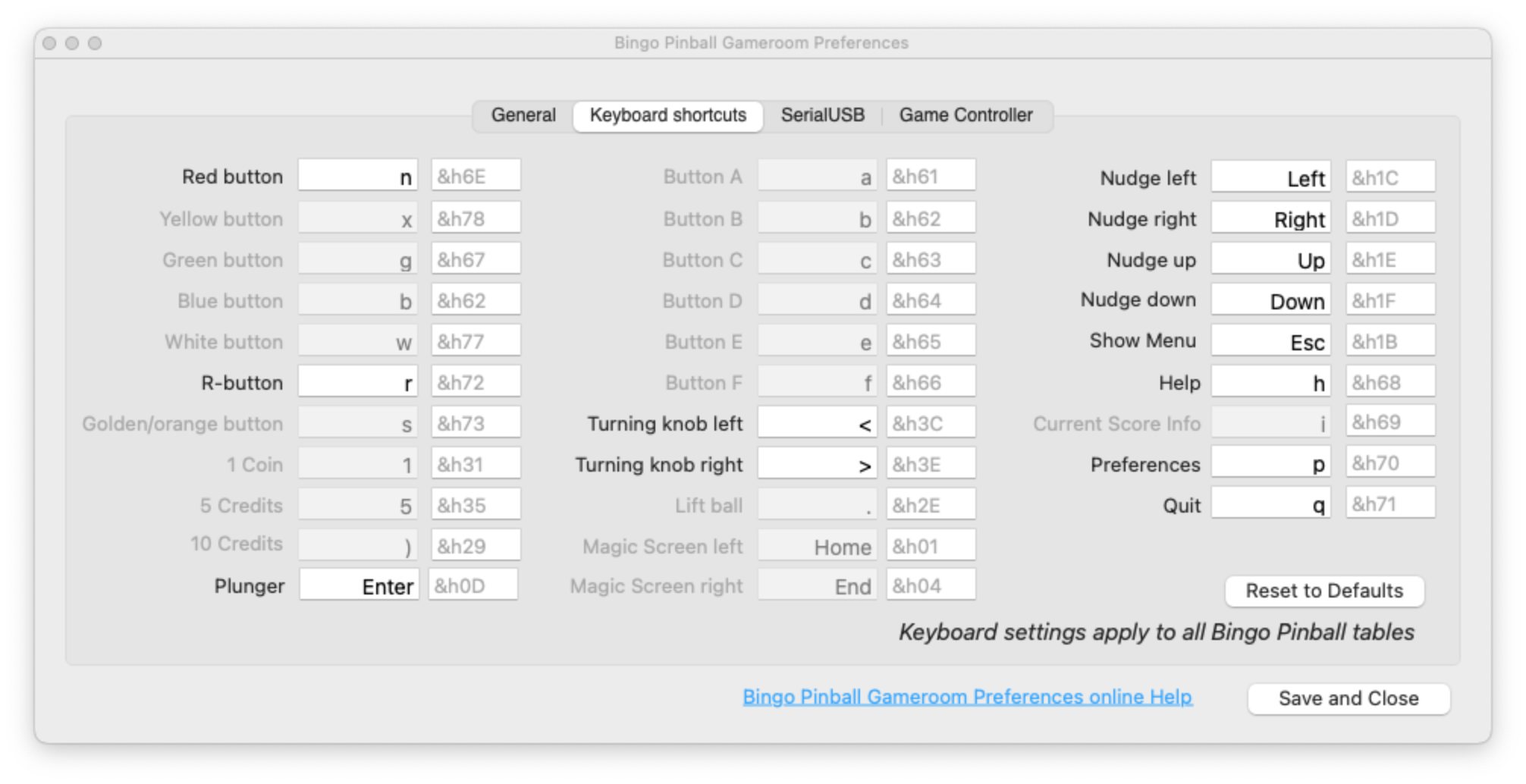
Task: Click the Nudge left key field
Action: coord(1270,177)
